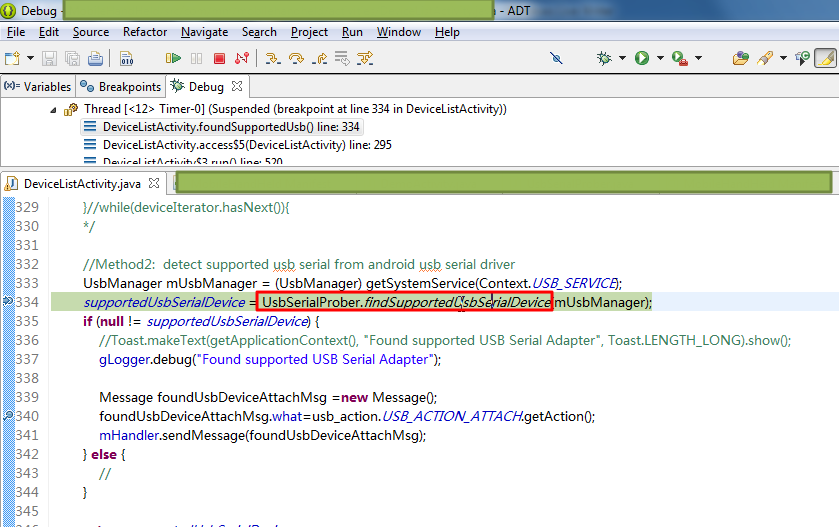
Task: Switch to the Breakpoints tab
Action: click(120, 87)
